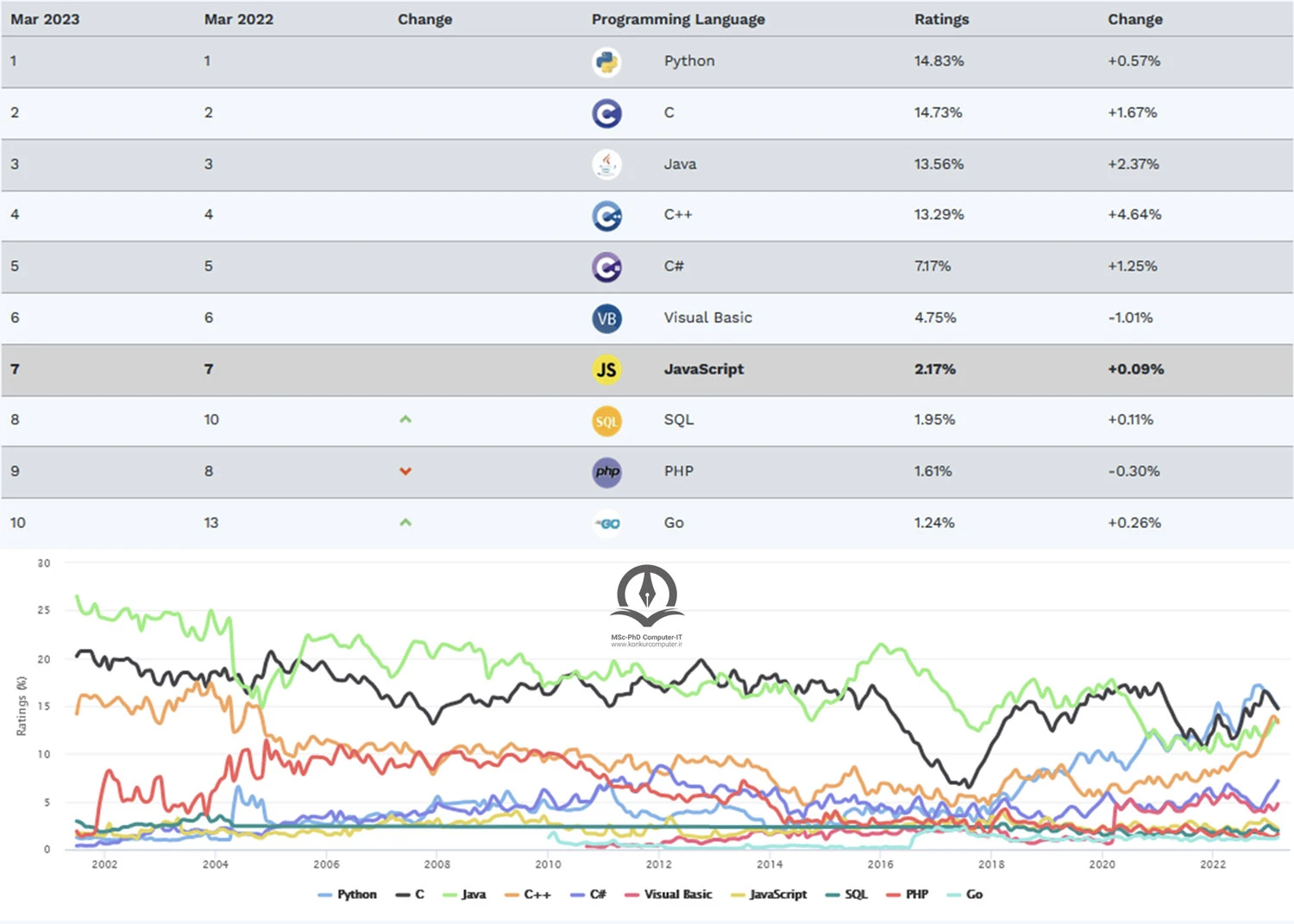Viewport: 1294px width, 924px height.
Task: Select the Go language name
Action: [674, 523]
